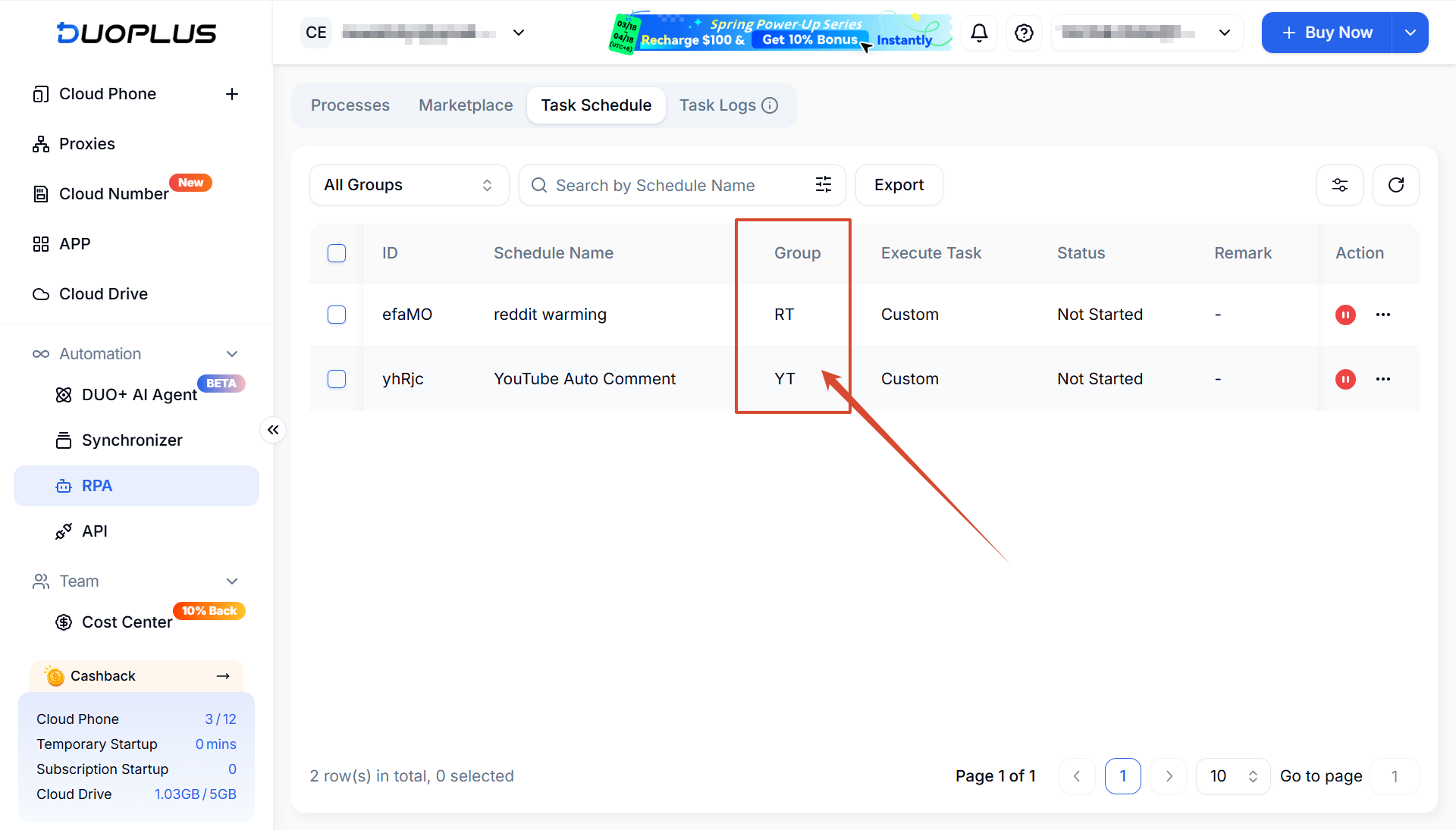Go to the previous page arrow
The width and height of the screenshot is (1456, 830).
[1077, 776]
